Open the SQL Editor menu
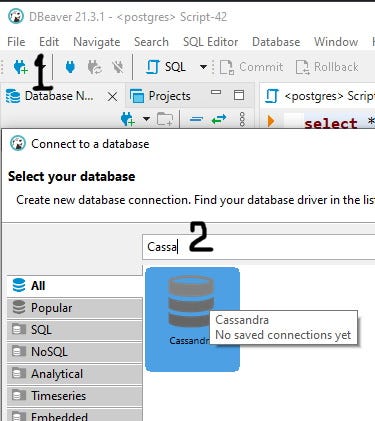This screenshot has width=375, height=421. tap(211, 42)
